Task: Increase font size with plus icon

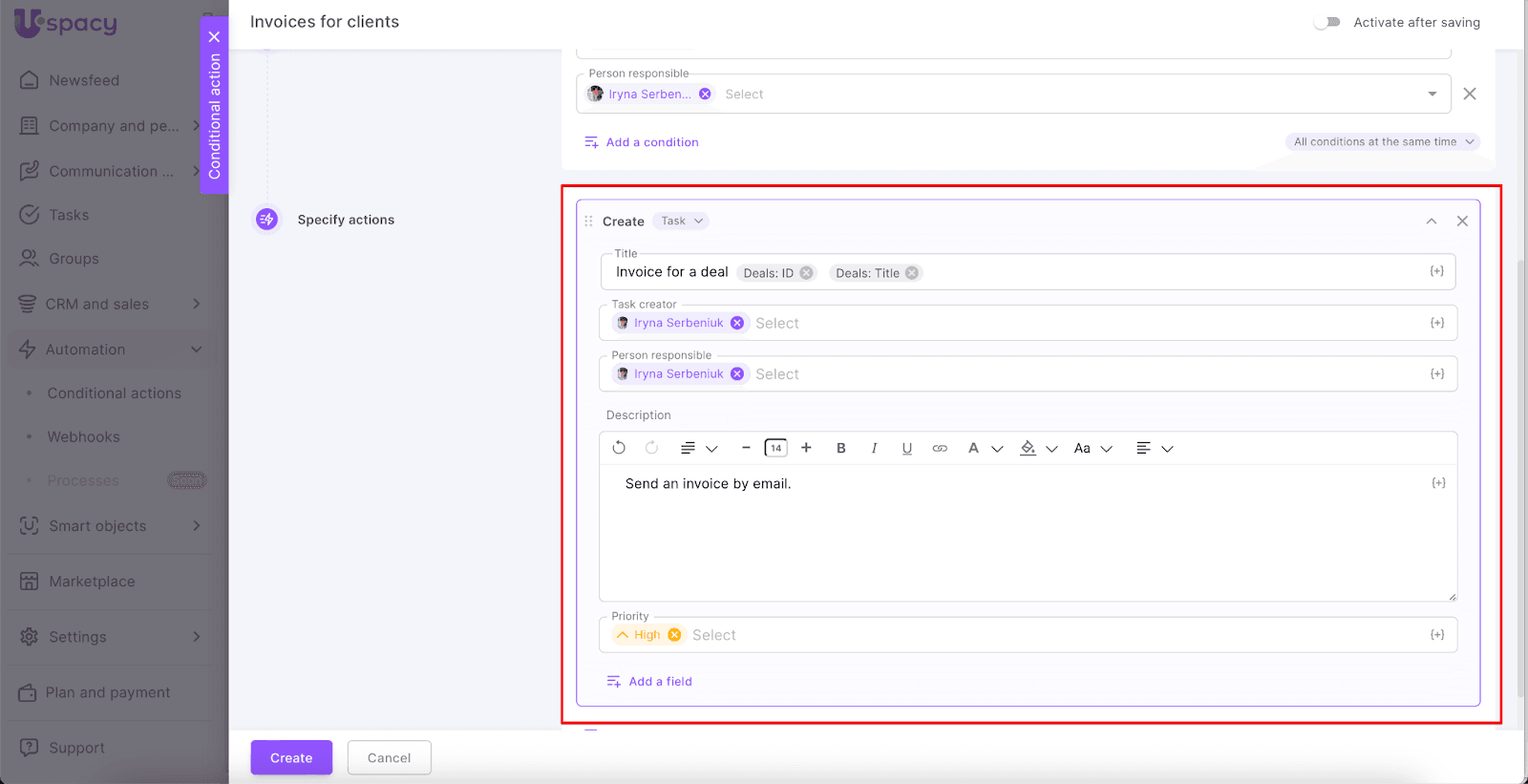Action: 806,448
